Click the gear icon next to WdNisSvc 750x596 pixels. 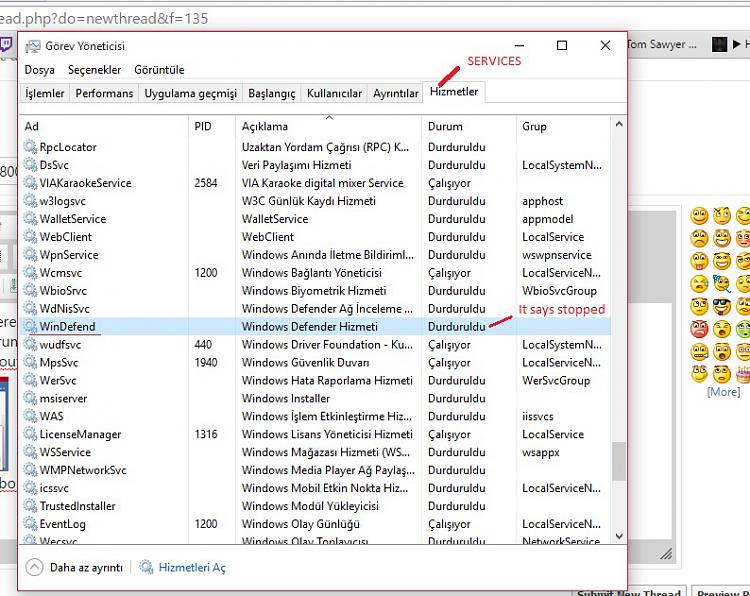click(x=30, y=309)
